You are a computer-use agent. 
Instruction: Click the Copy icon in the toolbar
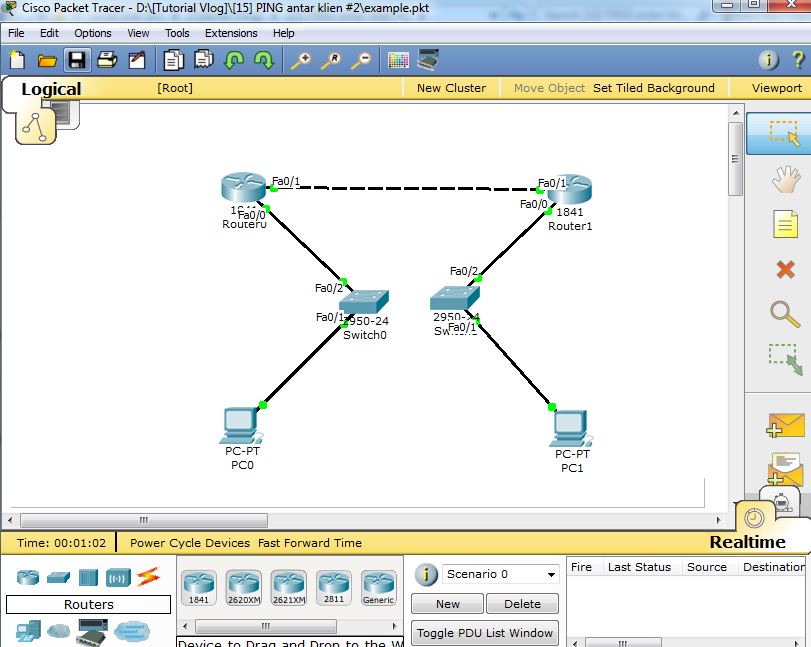pyautogui.click(x=173, y=60)
